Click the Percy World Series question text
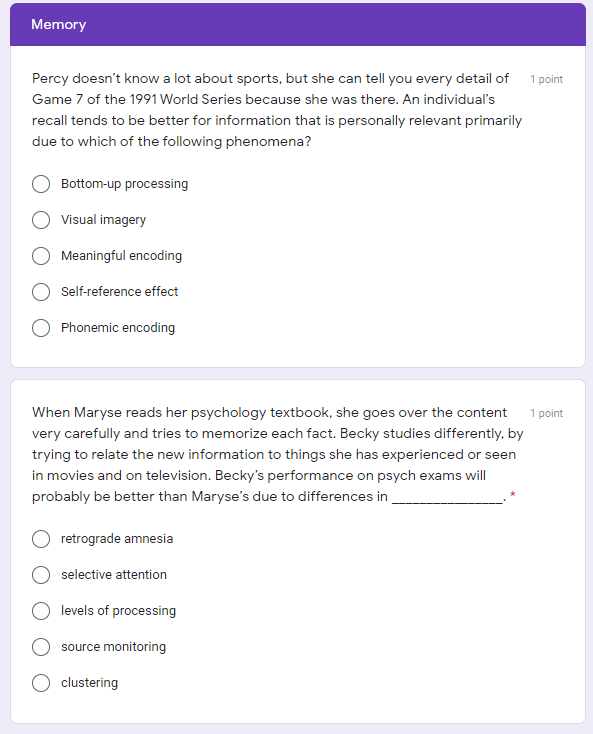This screenshot has height=734, width=593. click(277, 110)
